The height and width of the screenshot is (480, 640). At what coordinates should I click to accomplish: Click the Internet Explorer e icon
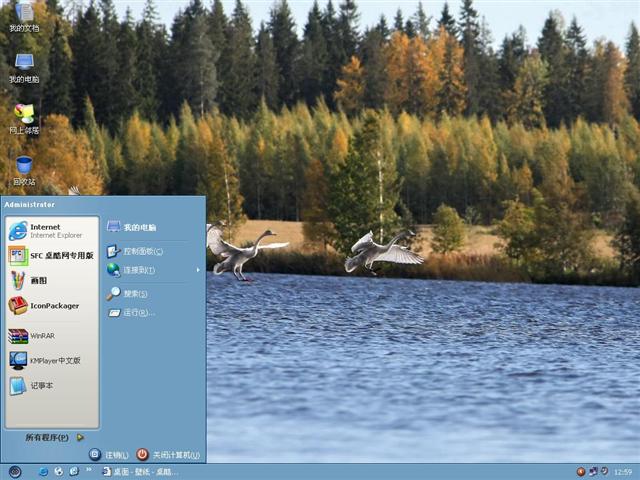click(x=18, y=231)
